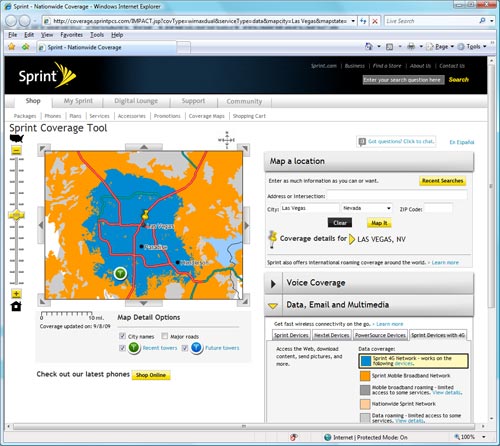This screenshot has width=500, height=446.
Task: Click the Address or Intersection field
Action: [x=397, y=196]
